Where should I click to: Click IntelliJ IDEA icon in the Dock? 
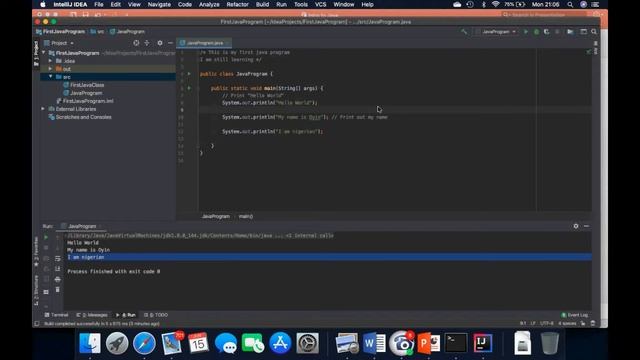click(483, 343)
